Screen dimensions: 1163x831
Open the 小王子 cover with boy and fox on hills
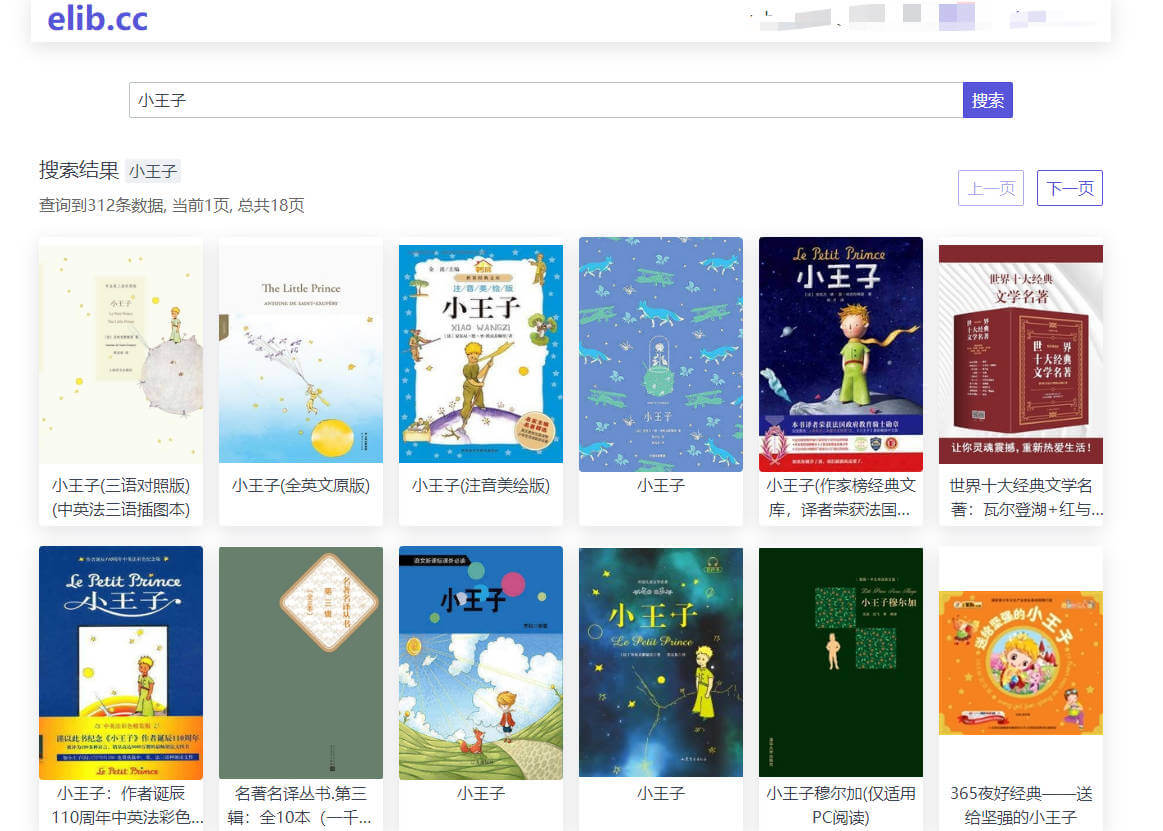click(x=481, y=663)
